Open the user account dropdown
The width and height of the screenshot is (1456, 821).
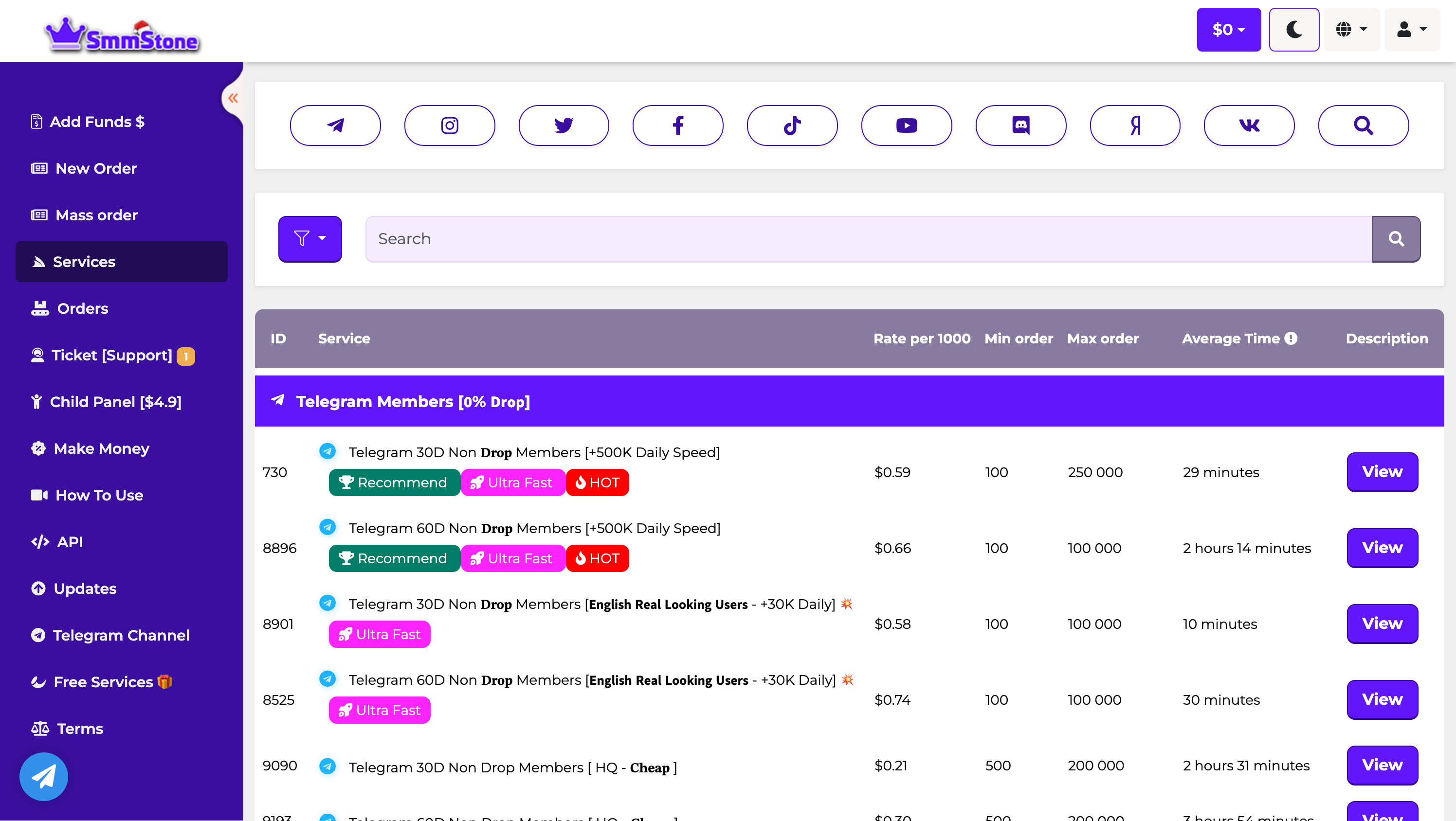tap(1411, 29)
